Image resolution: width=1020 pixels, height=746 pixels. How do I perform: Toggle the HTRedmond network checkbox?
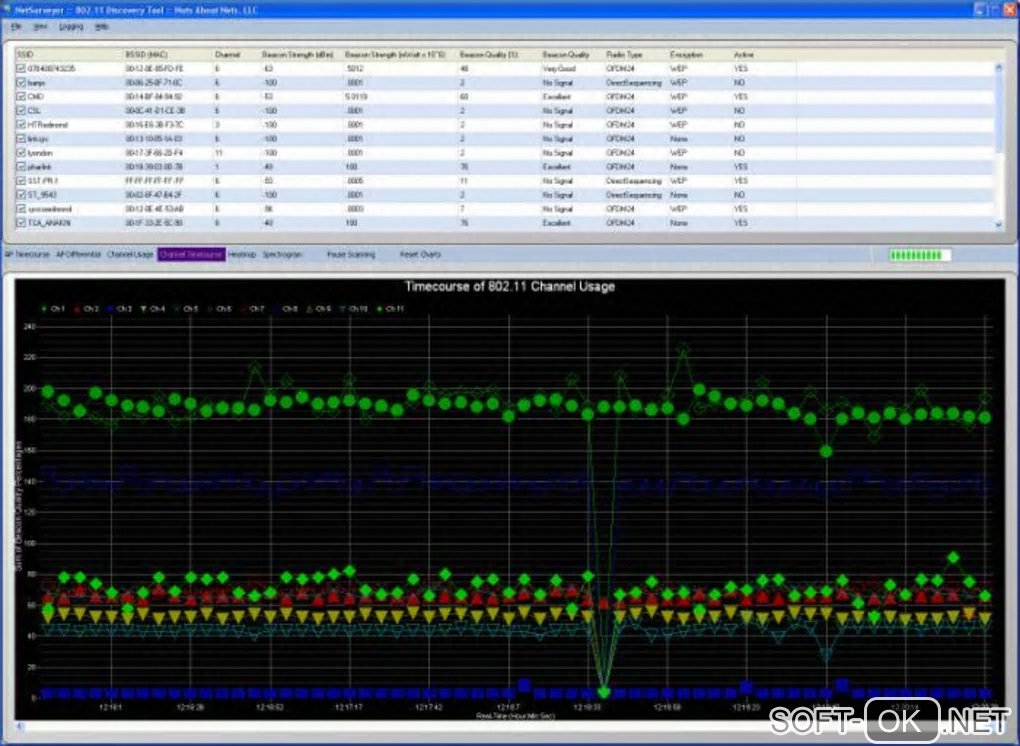(x=21, y=124)
